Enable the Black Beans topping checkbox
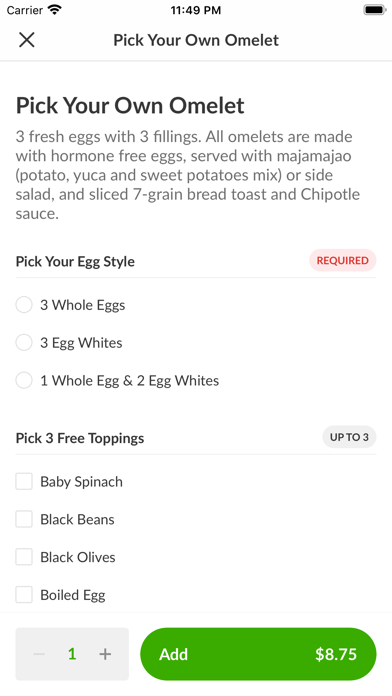The image size is (392, 696). tap(24, 519)
